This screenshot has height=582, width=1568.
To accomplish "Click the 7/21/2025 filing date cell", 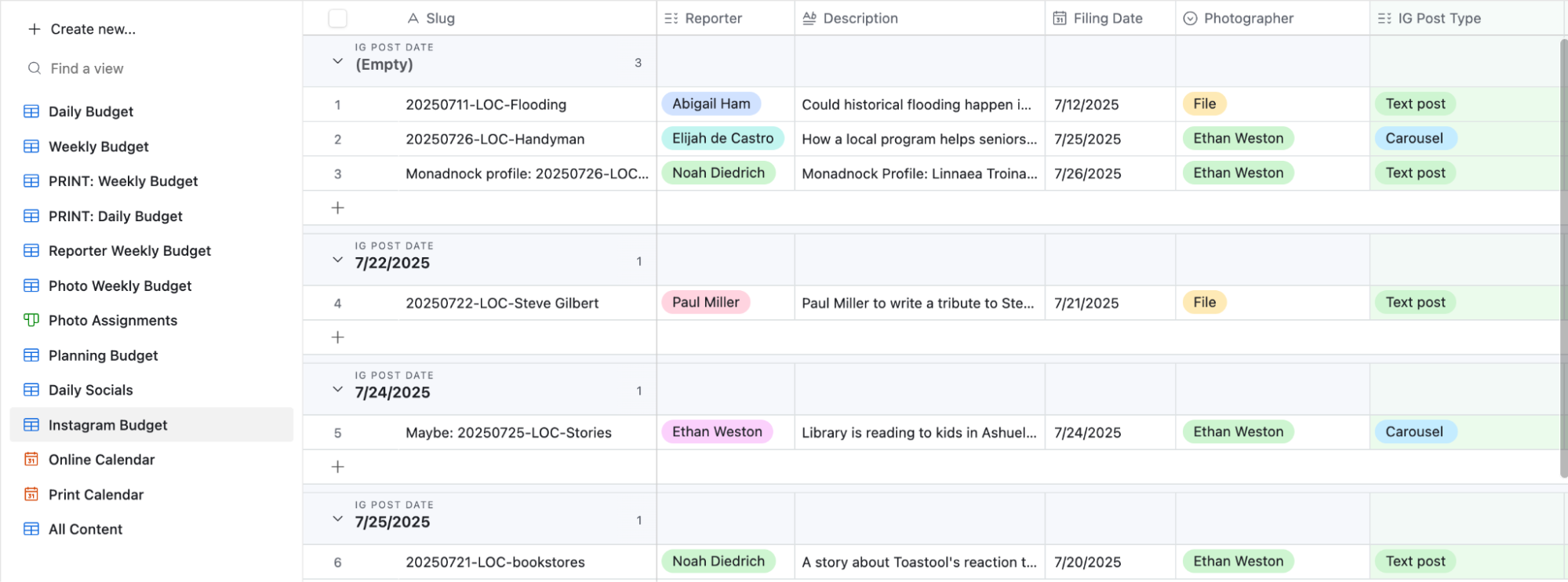I will click(x=1110, y=303).
